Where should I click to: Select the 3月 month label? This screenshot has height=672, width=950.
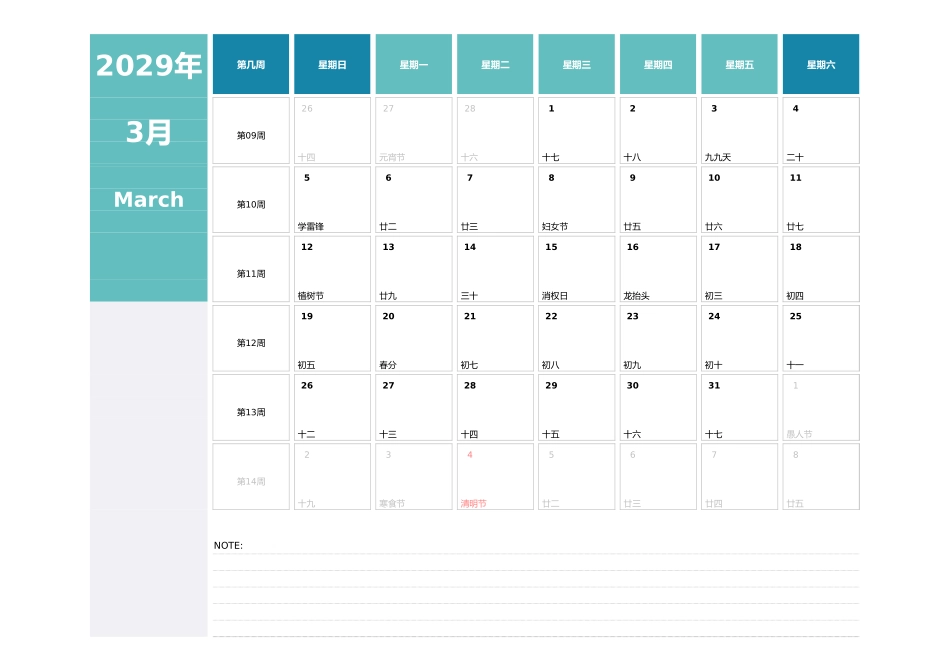[x=148, y=132]
